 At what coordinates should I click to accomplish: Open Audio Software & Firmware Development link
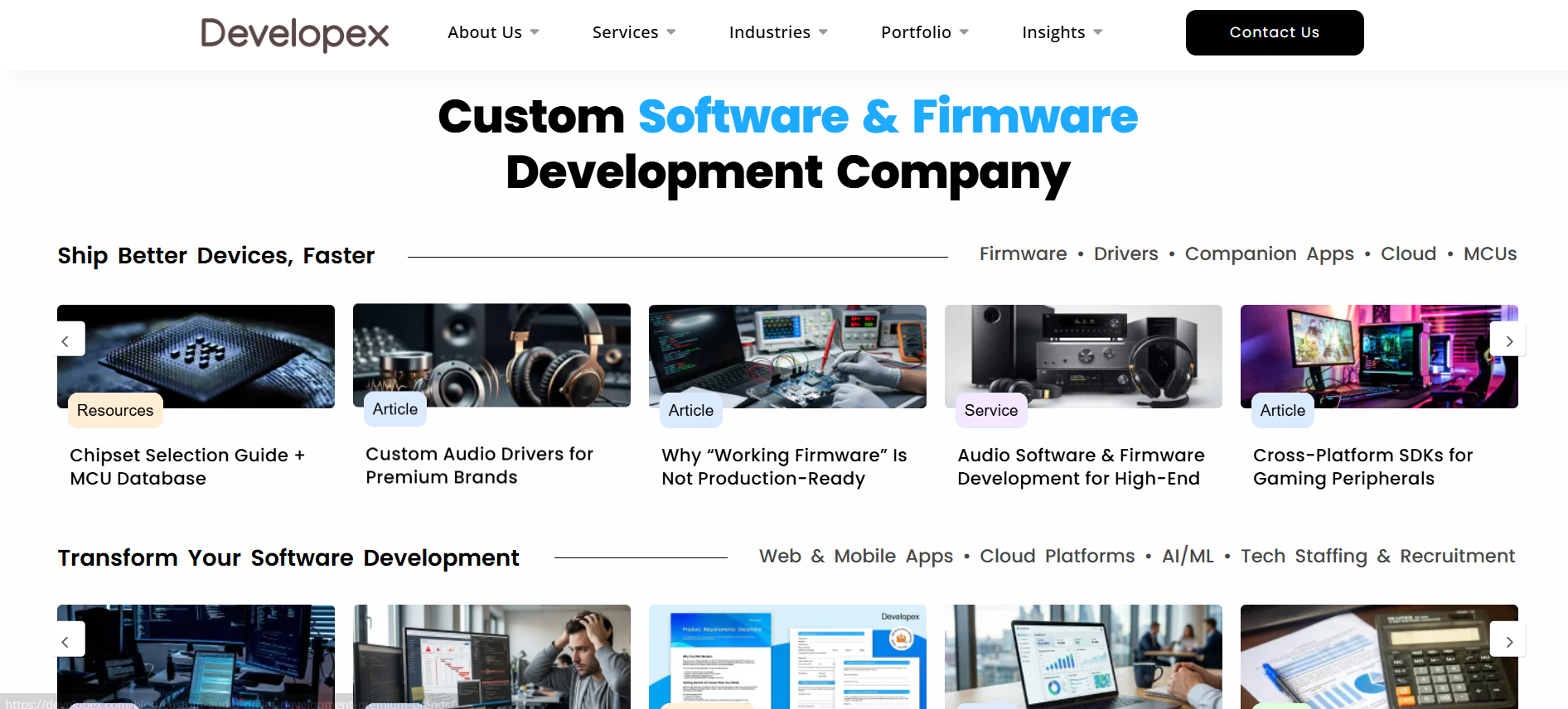point(1081,466)
